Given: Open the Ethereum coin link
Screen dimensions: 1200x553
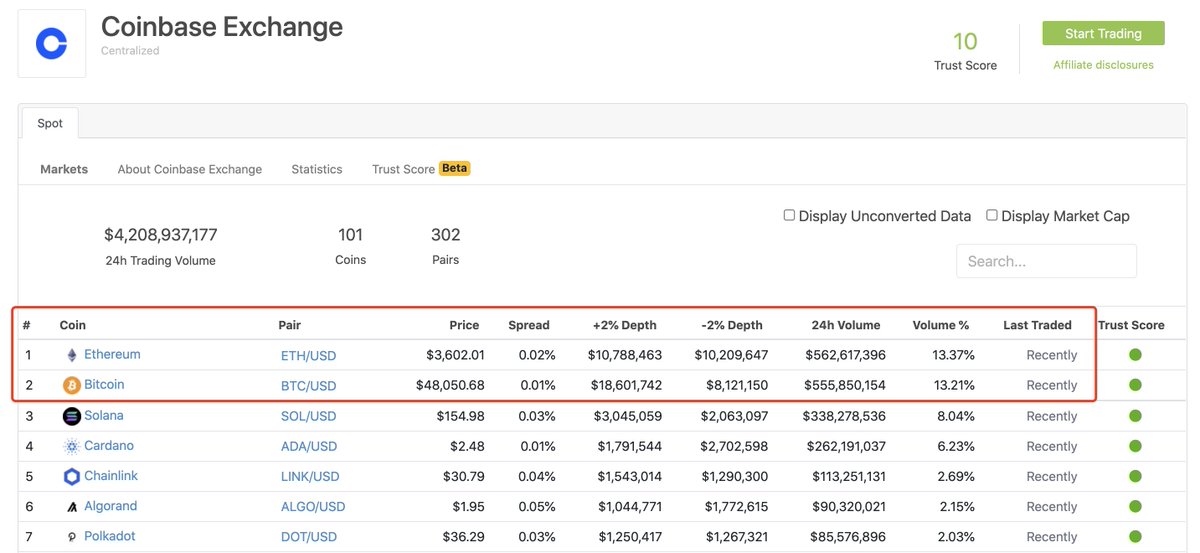Looking at the screenshot, I should tap(112, 354).
